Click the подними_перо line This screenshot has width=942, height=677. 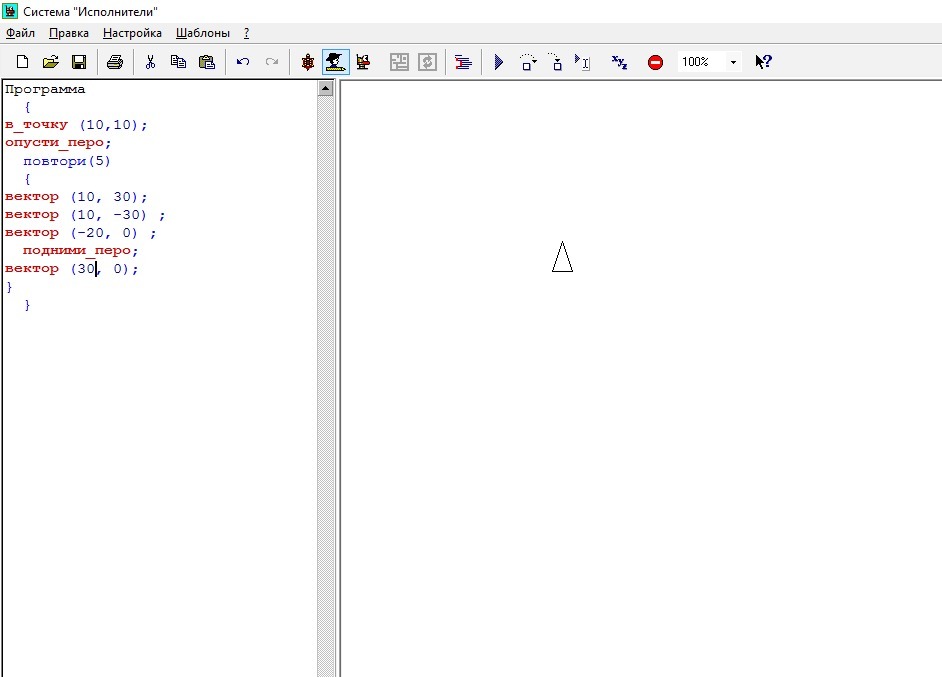[81, 251]
